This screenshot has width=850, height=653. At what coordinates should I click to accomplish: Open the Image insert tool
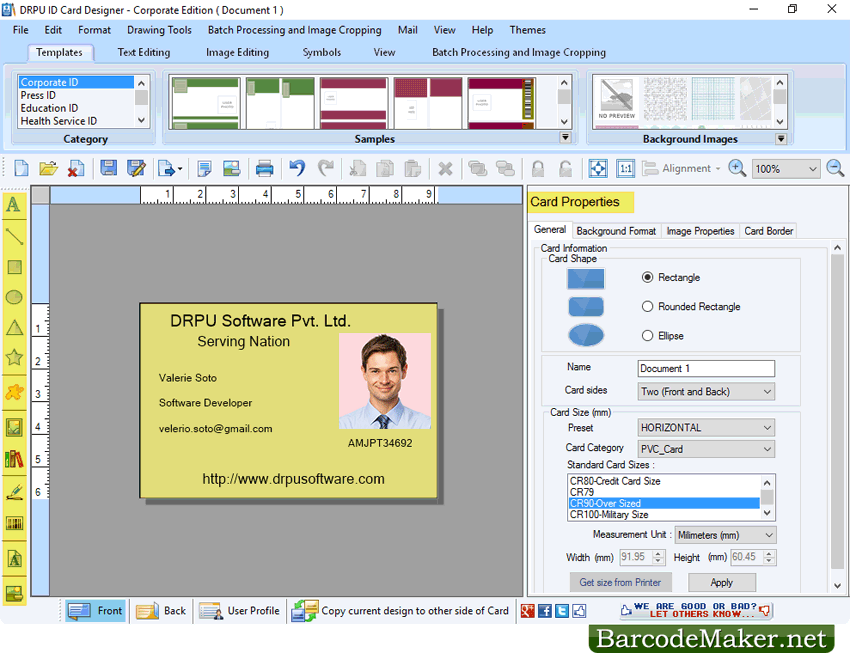(14, 428)
